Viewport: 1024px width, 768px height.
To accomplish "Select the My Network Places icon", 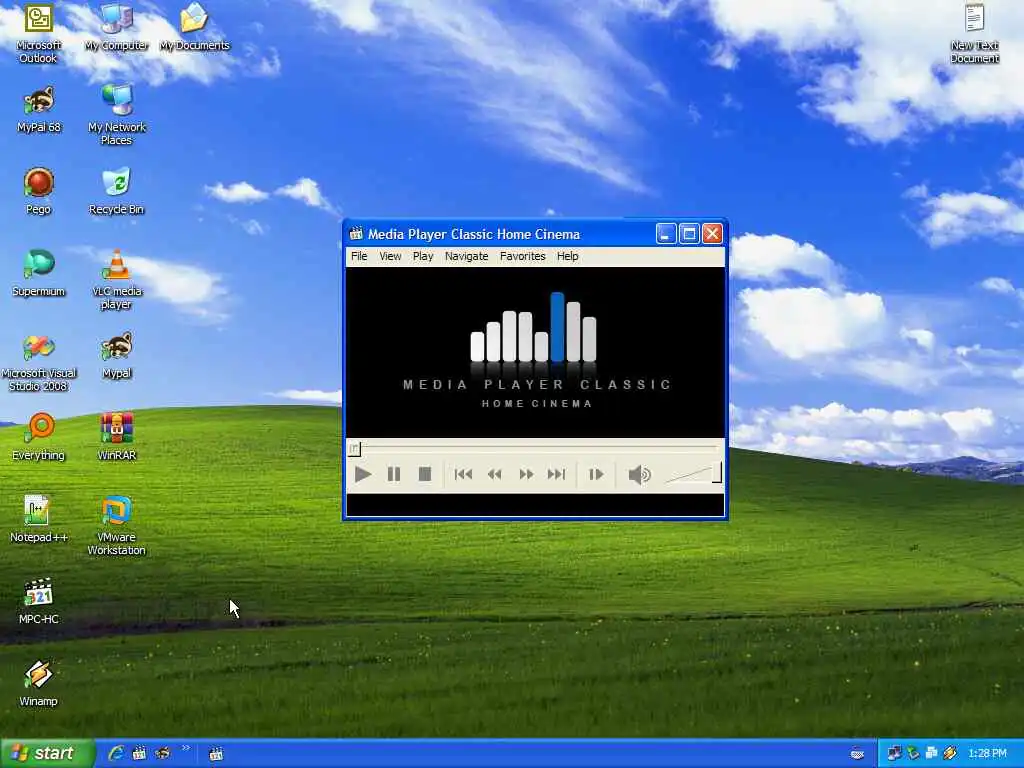I will 116,115.
